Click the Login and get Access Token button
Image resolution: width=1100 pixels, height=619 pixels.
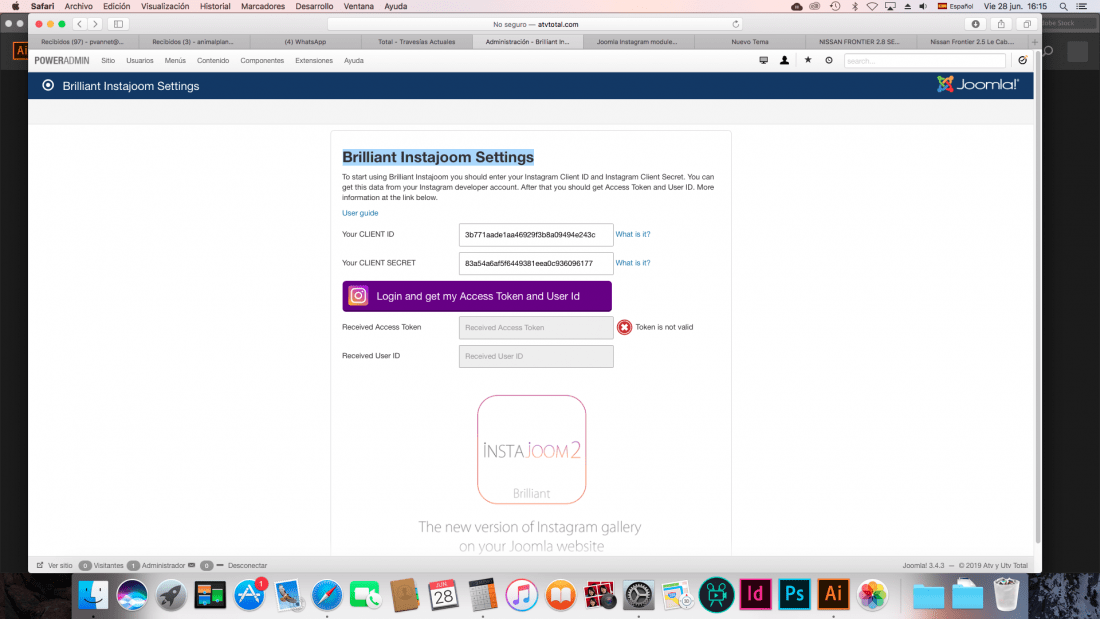tap(477, 296)
